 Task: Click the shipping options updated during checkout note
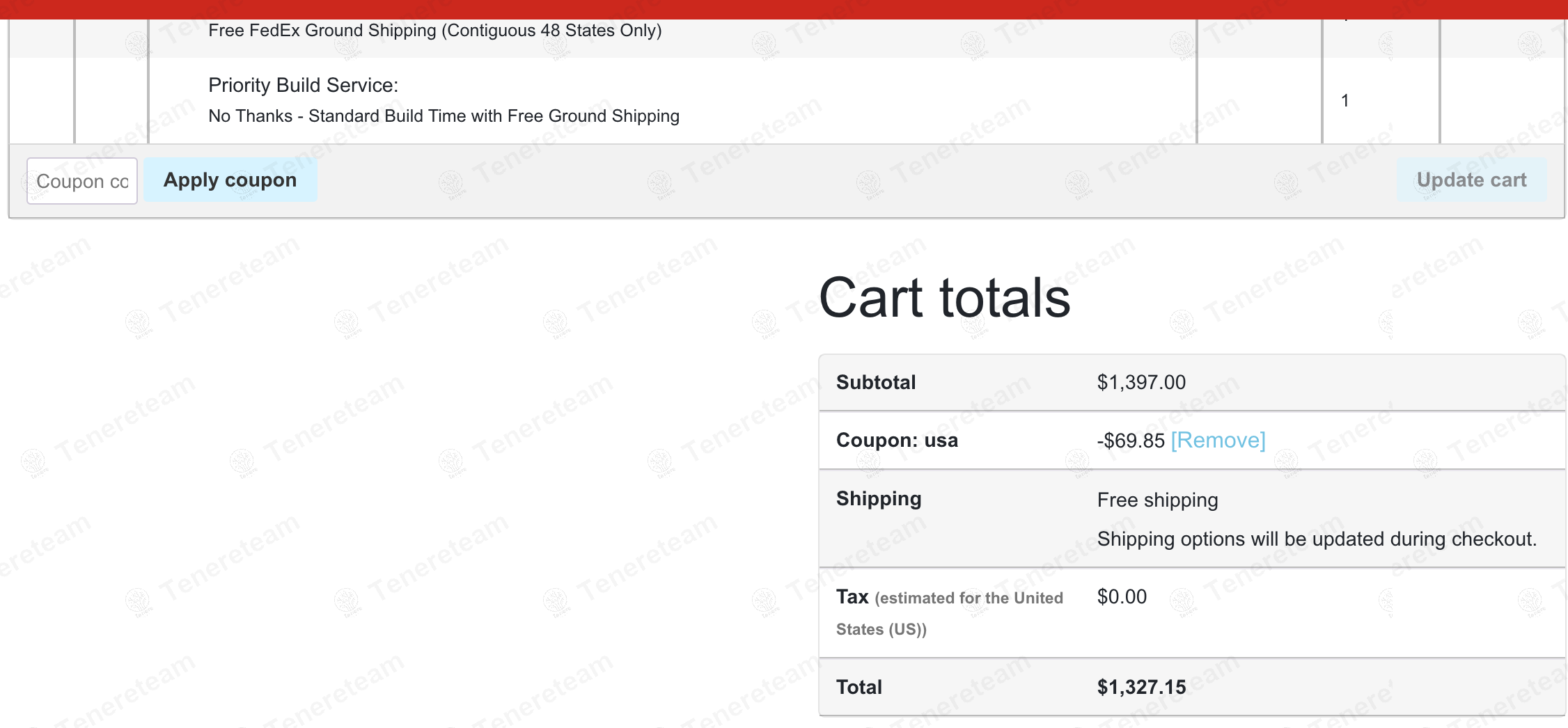point(1317,539)
